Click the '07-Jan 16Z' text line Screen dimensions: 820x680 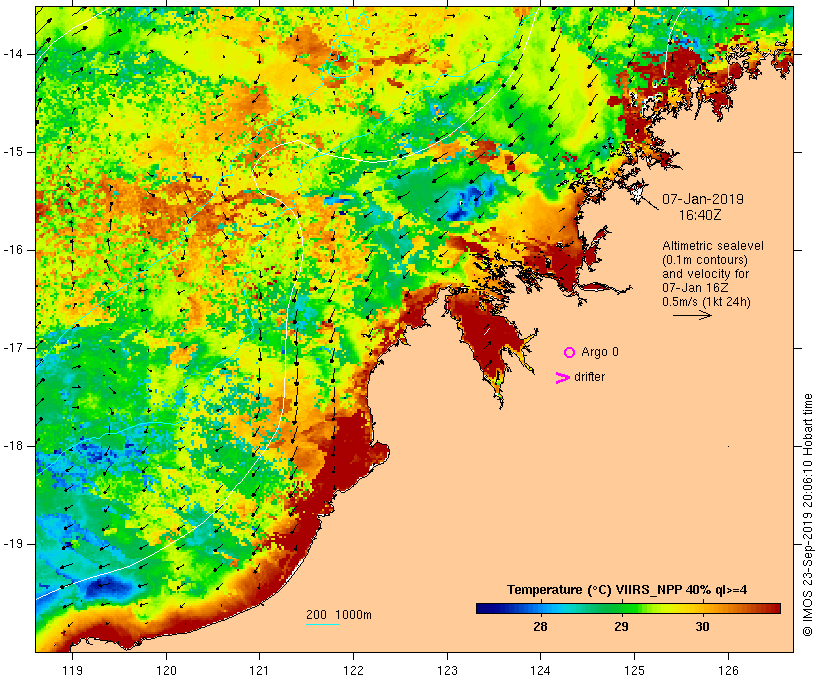[x=695, y=288]
